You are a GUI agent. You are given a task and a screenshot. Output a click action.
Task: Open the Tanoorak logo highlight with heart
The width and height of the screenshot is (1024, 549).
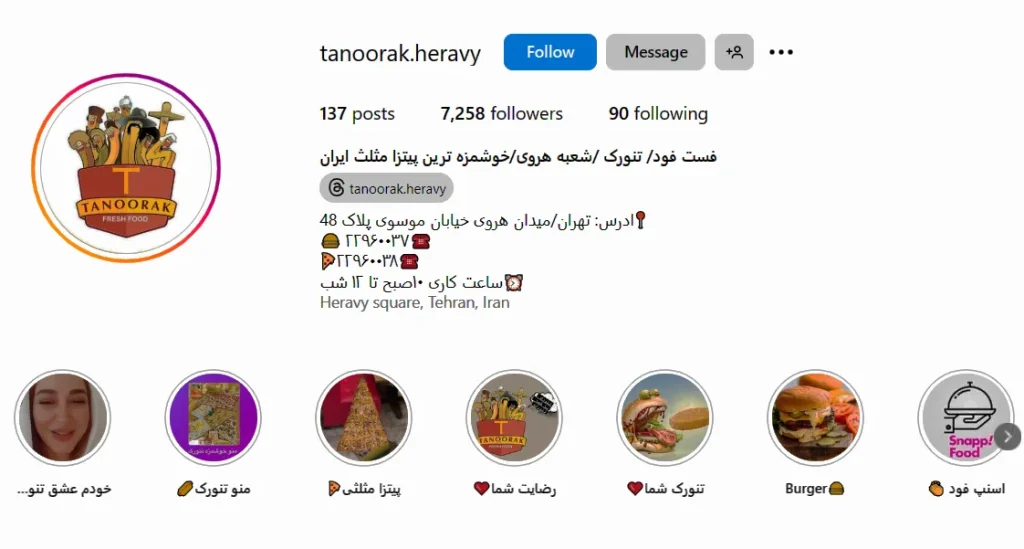point(514,418)
